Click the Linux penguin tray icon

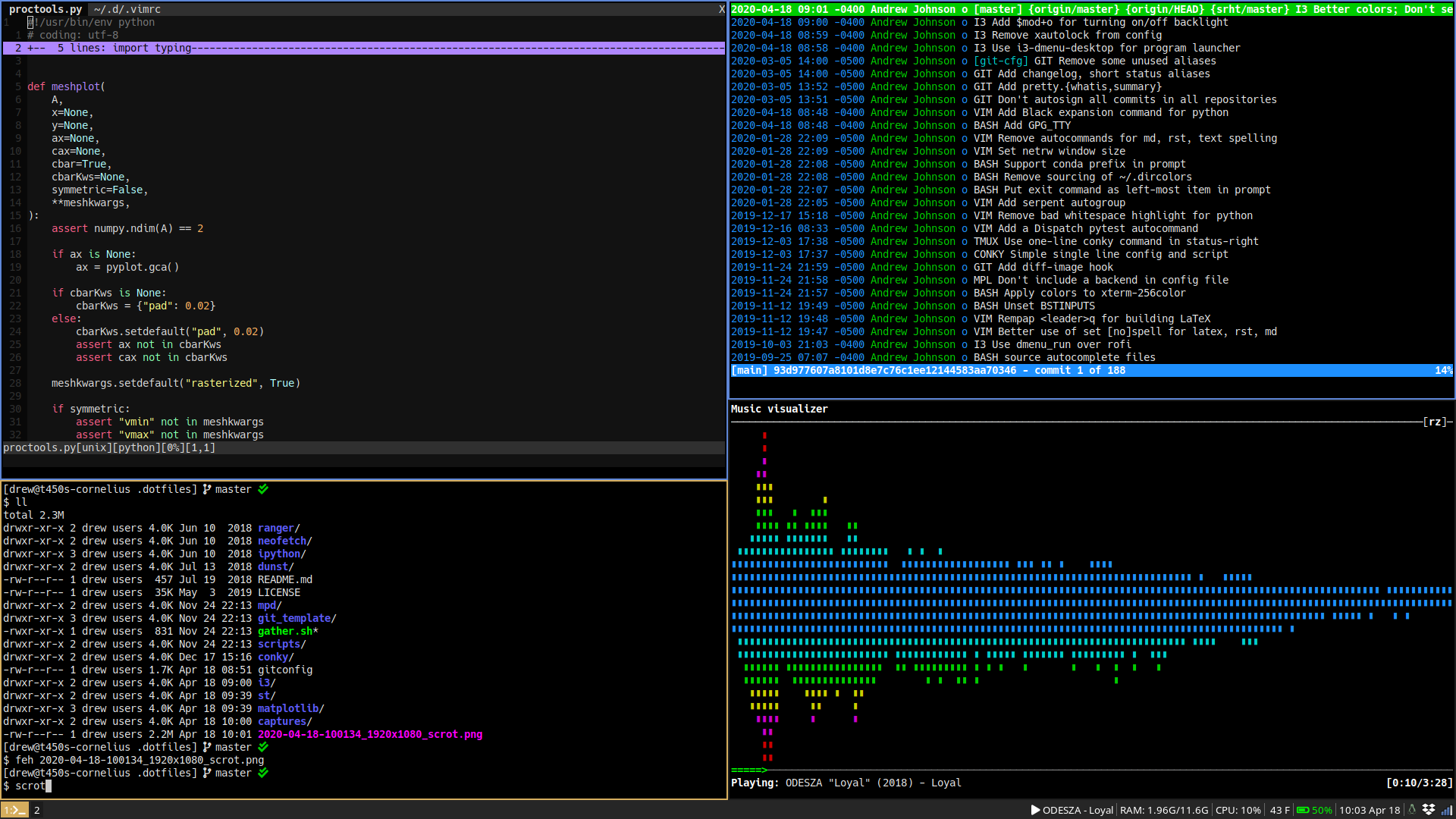1412,810
